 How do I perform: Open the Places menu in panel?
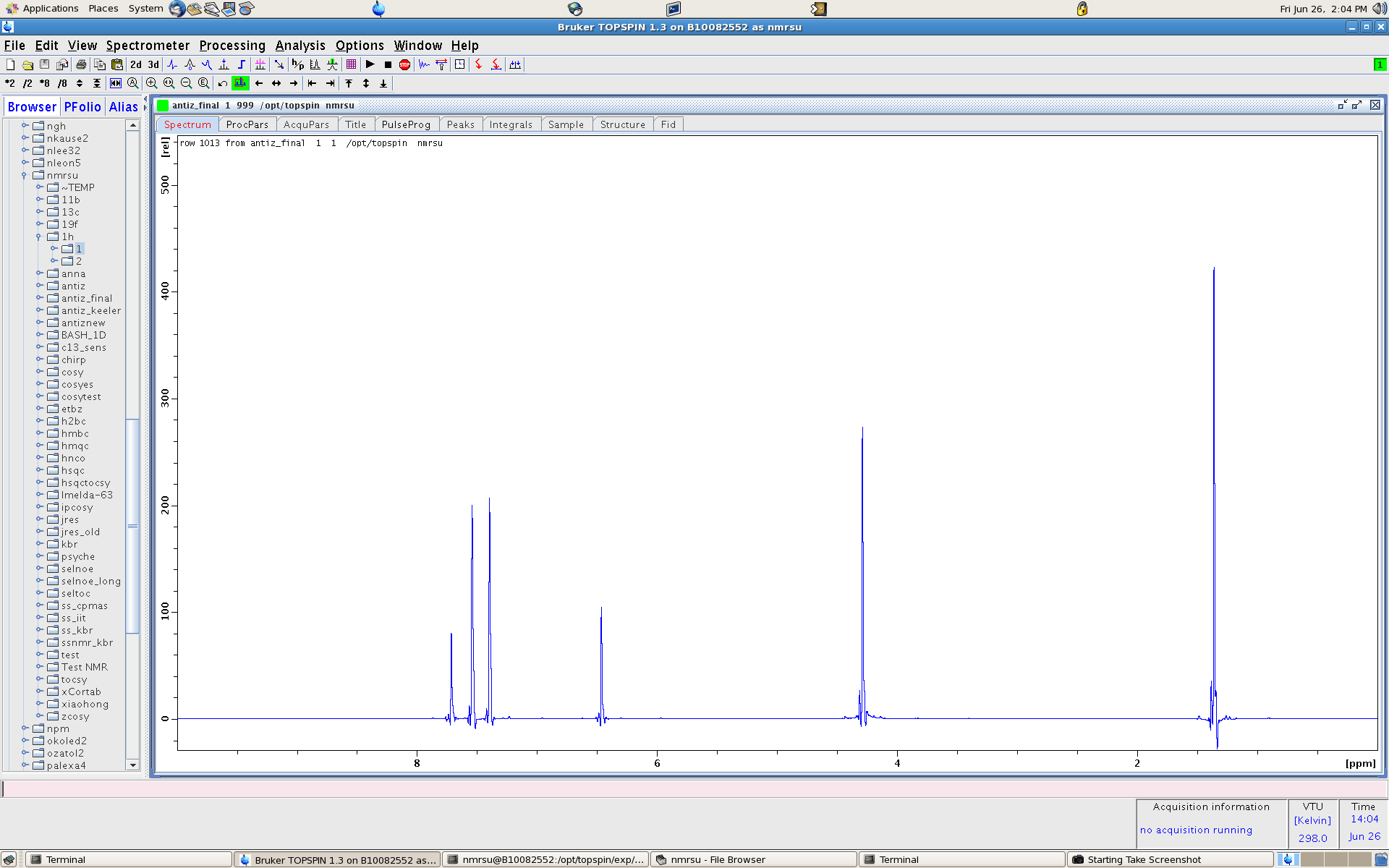click(x=103, y=9)
